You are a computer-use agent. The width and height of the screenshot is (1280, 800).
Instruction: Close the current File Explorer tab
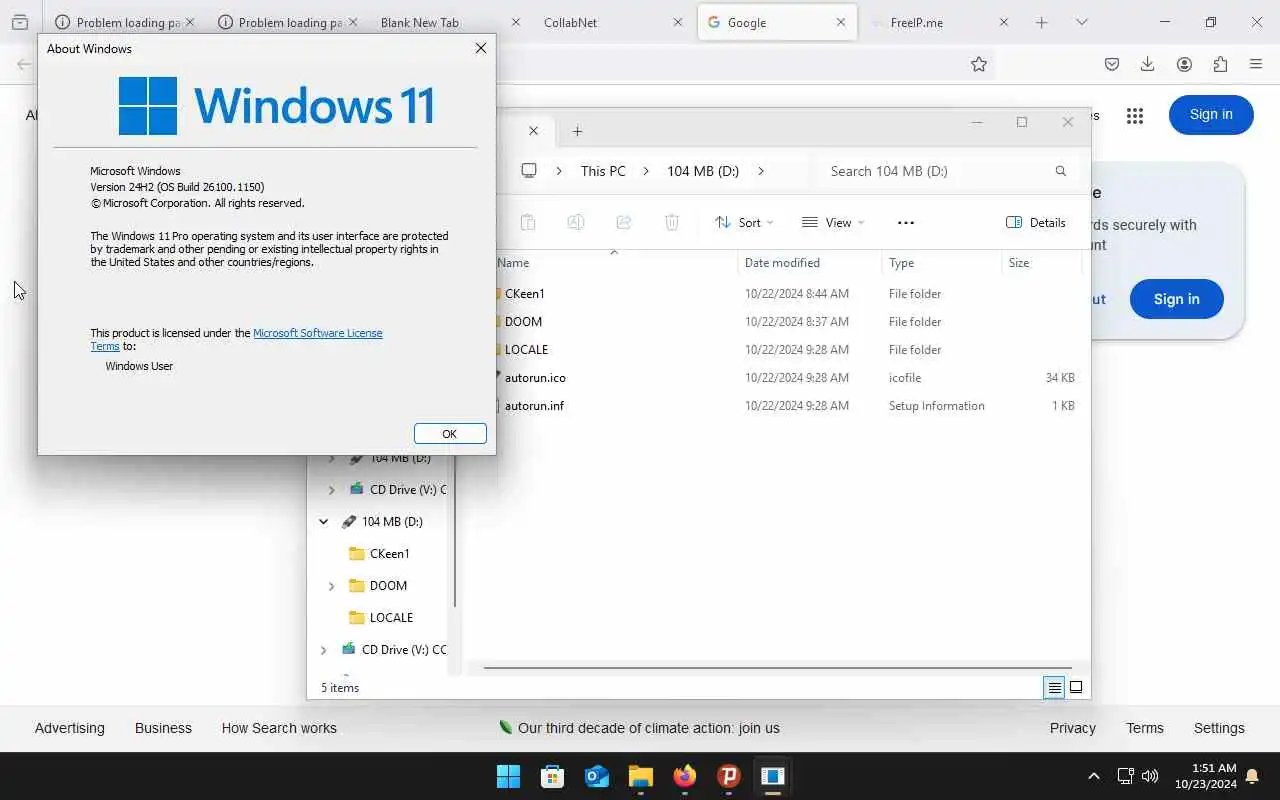[533, 131]
